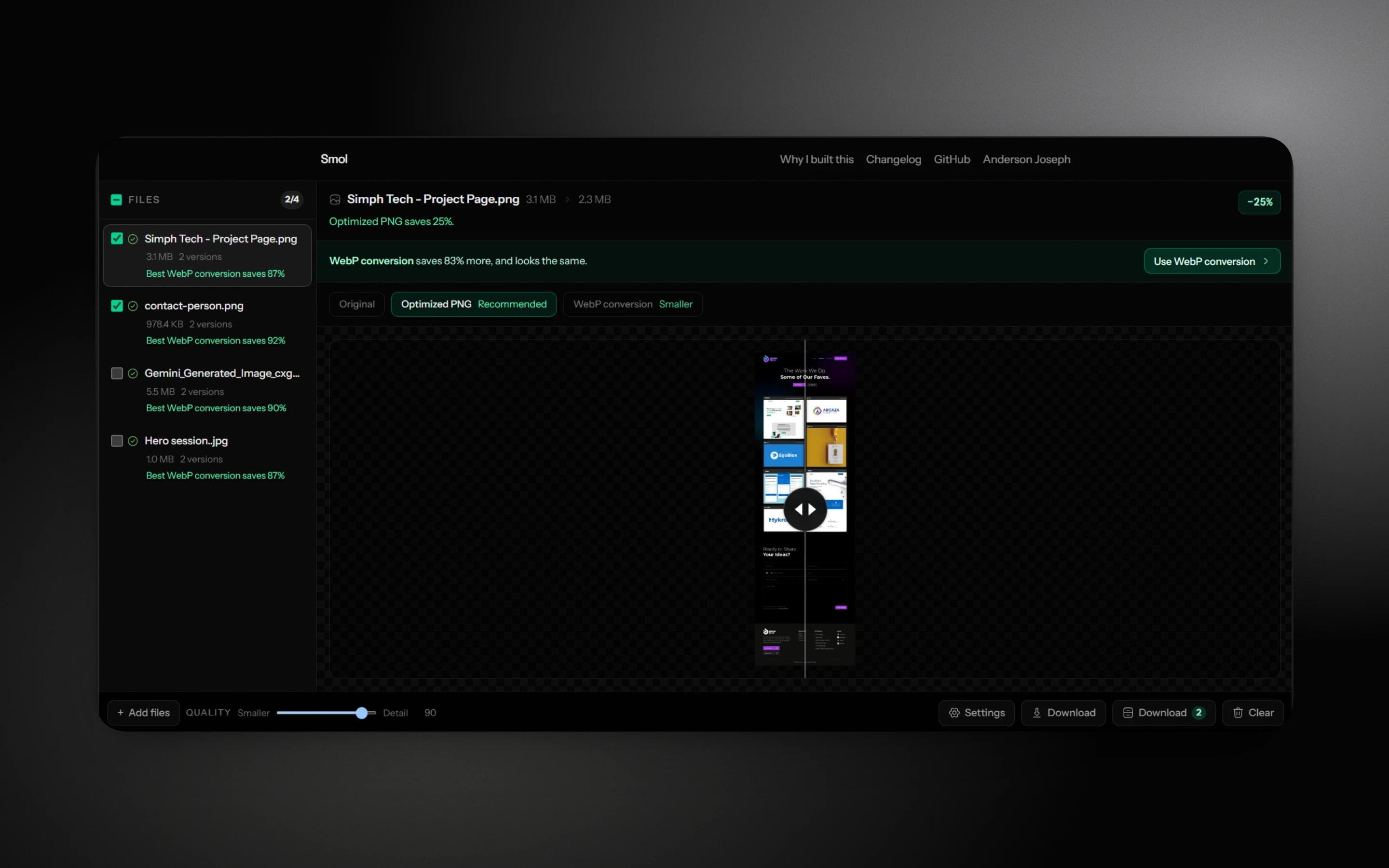
Task: Select the WebP conversion Smaller tab
Action: click(632, 304)
